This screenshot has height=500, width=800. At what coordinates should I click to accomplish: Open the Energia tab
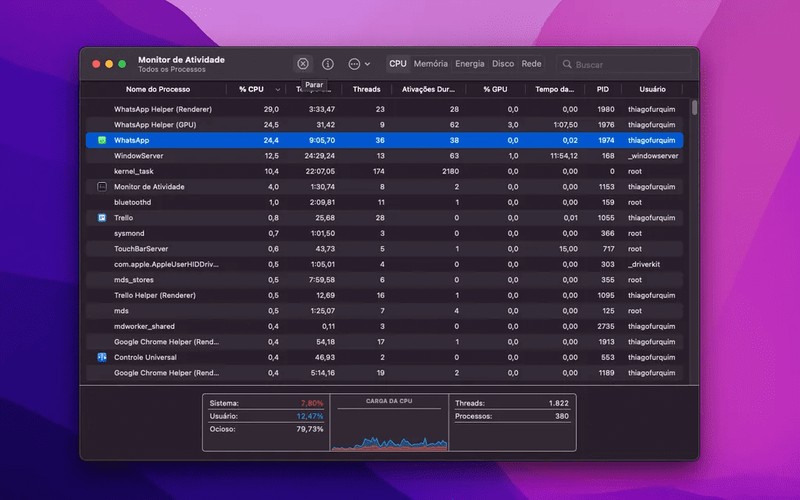[470, 64]
